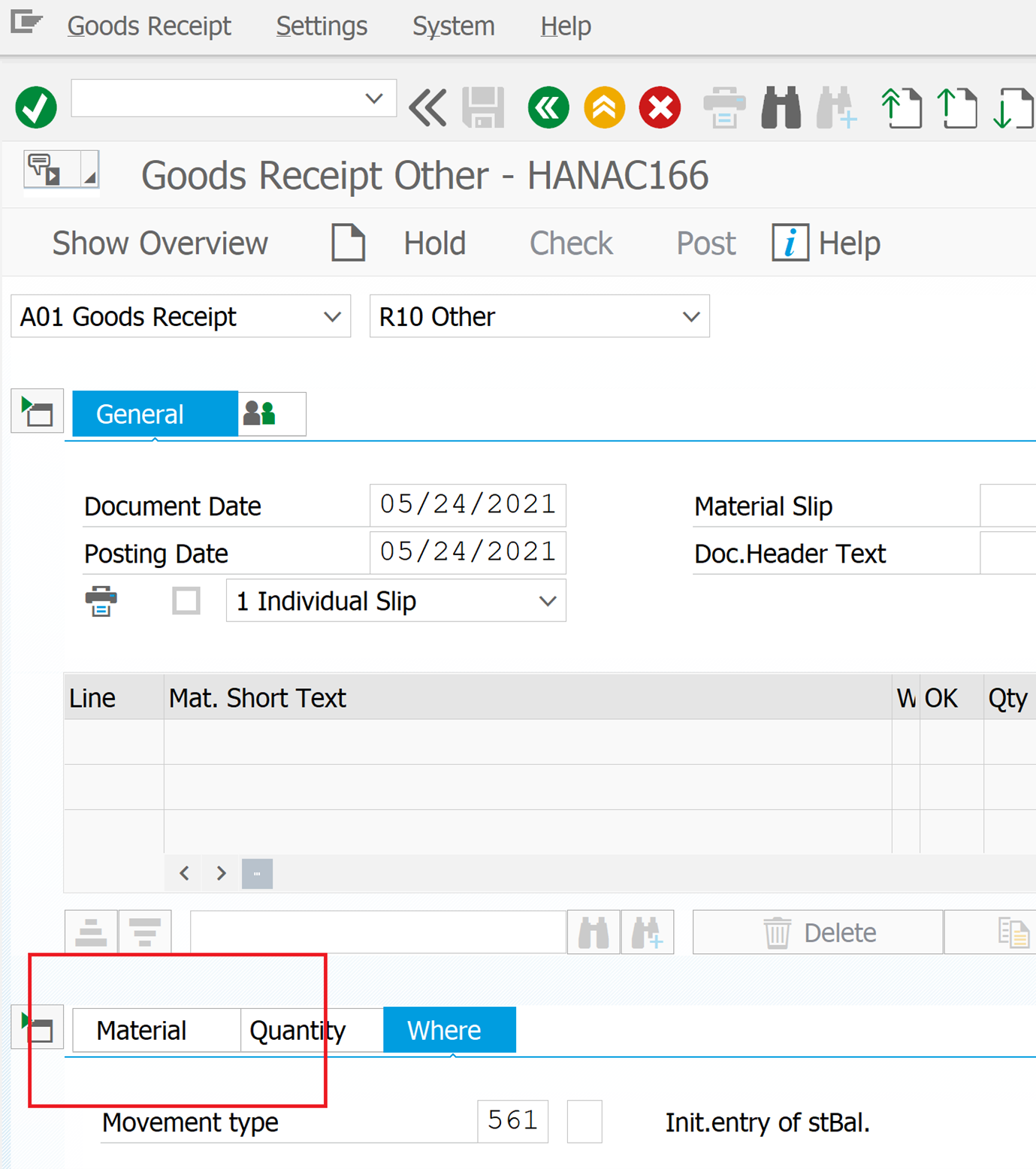Click the yellow Exit up-arrow icon
The height and width of the screenshot is (1169, 1036).
coord(604,107)
